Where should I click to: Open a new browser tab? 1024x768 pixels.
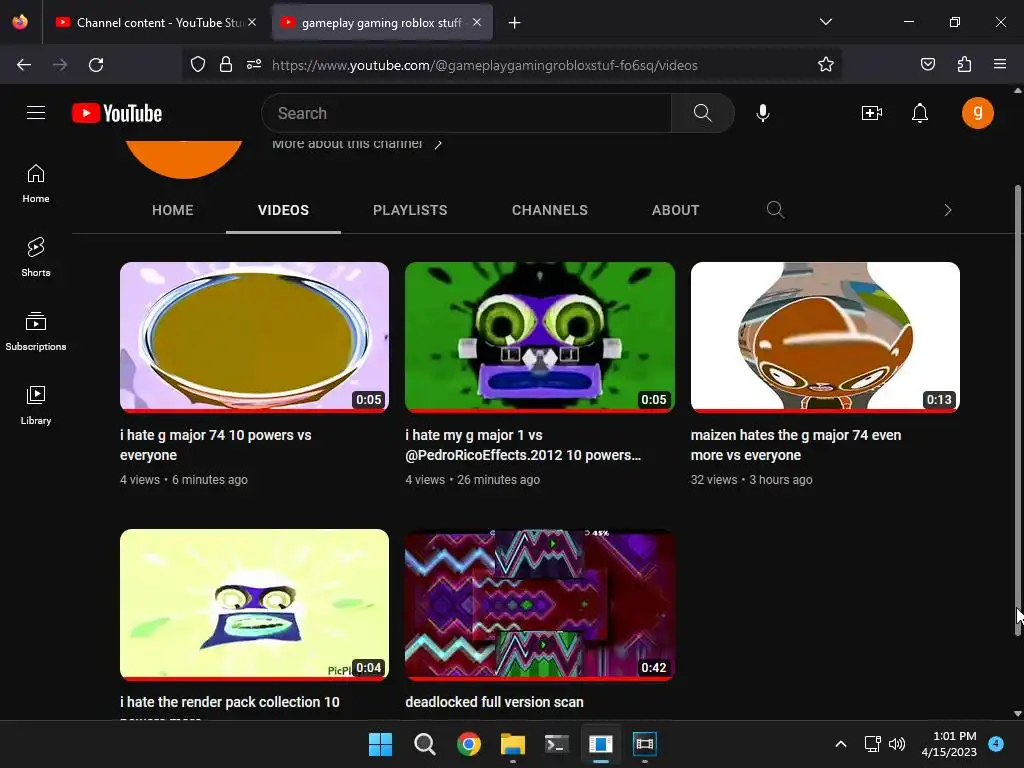tap(515, 23)
